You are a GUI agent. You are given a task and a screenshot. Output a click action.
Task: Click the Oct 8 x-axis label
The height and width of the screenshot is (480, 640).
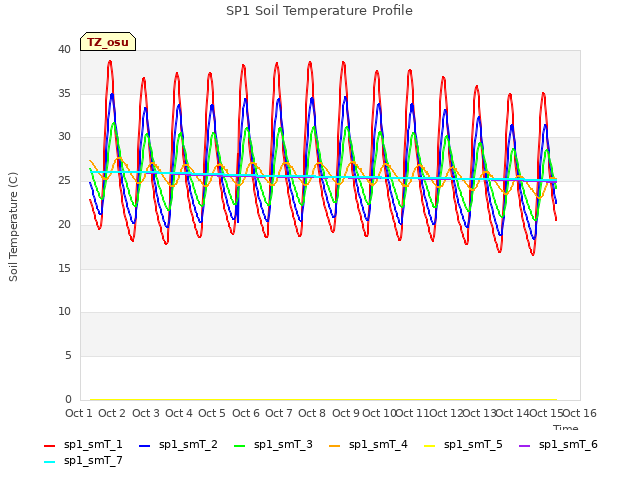point(312,413)
